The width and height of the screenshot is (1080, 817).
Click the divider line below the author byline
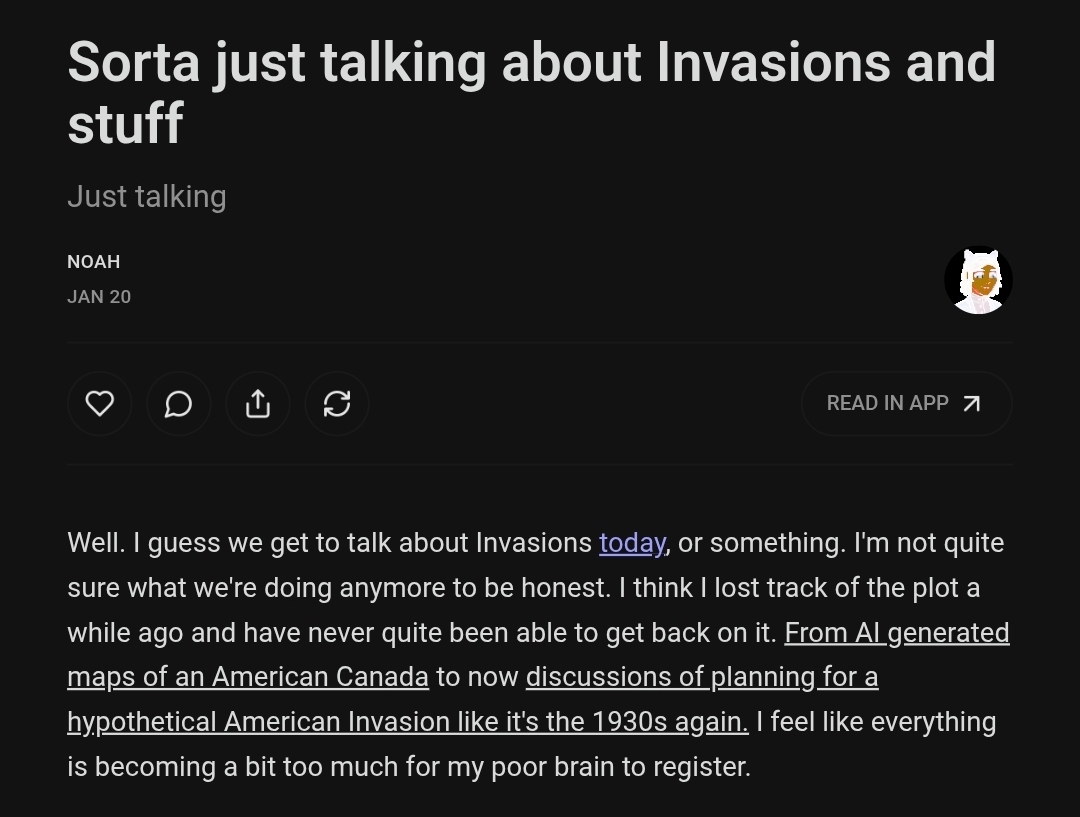coord(540,342)
